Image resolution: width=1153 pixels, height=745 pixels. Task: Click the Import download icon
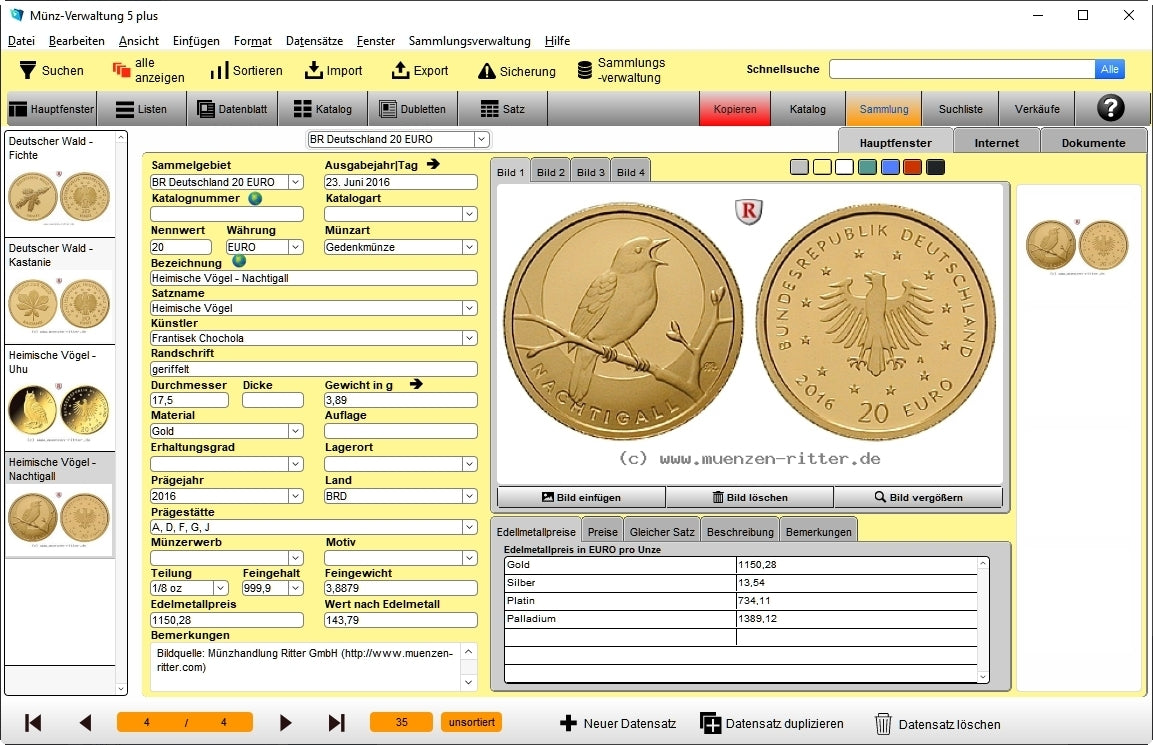(314, 71)
